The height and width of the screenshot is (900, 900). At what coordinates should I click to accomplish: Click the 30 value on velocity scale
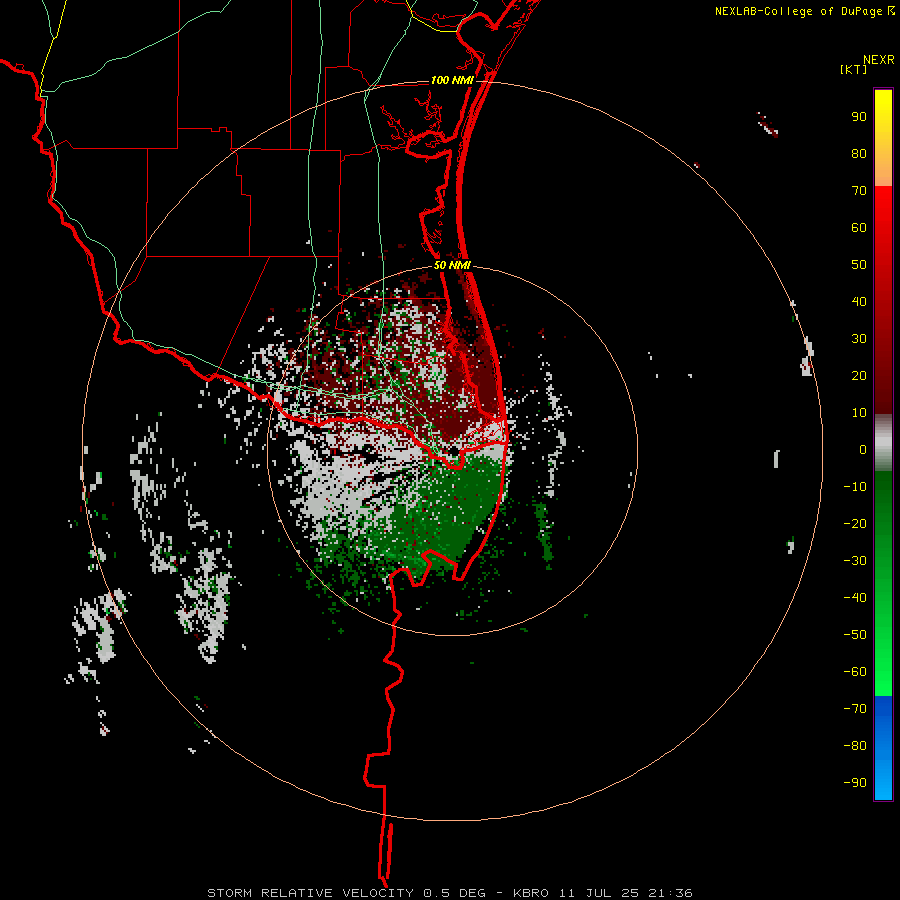859,339
